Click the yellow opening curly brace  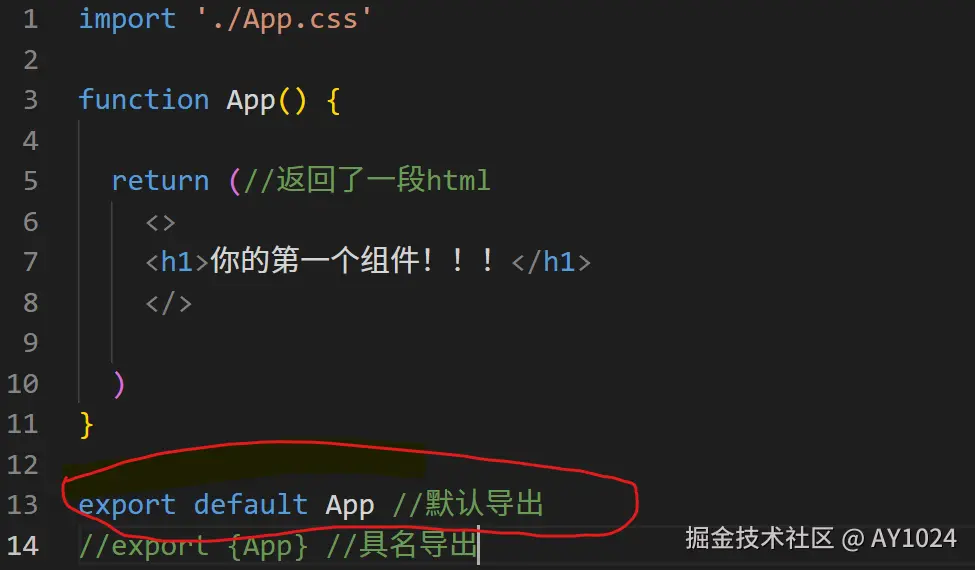(333, 100)
